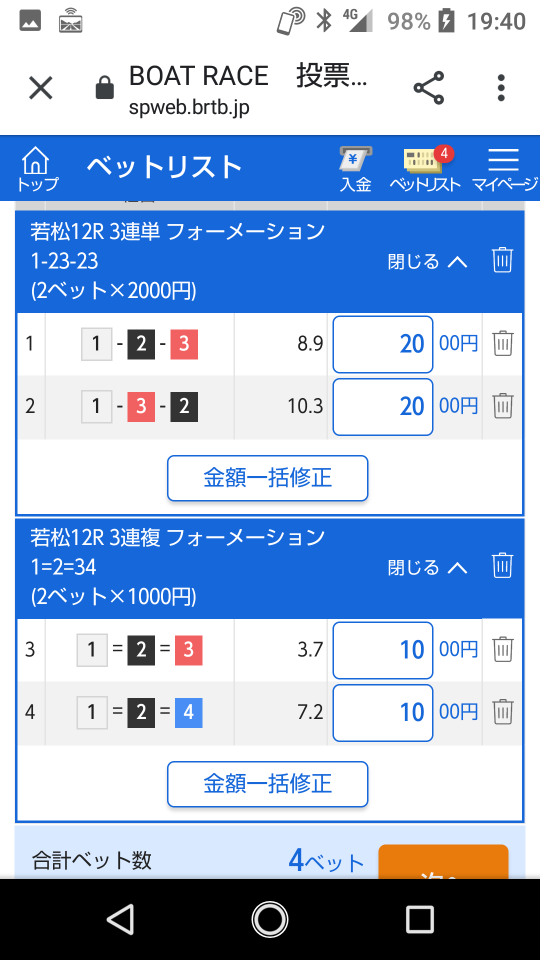Edit the amount field for bet 1-2-3
Screen dimensions: 540x960
pyautogui.click(x=383, y=344)
